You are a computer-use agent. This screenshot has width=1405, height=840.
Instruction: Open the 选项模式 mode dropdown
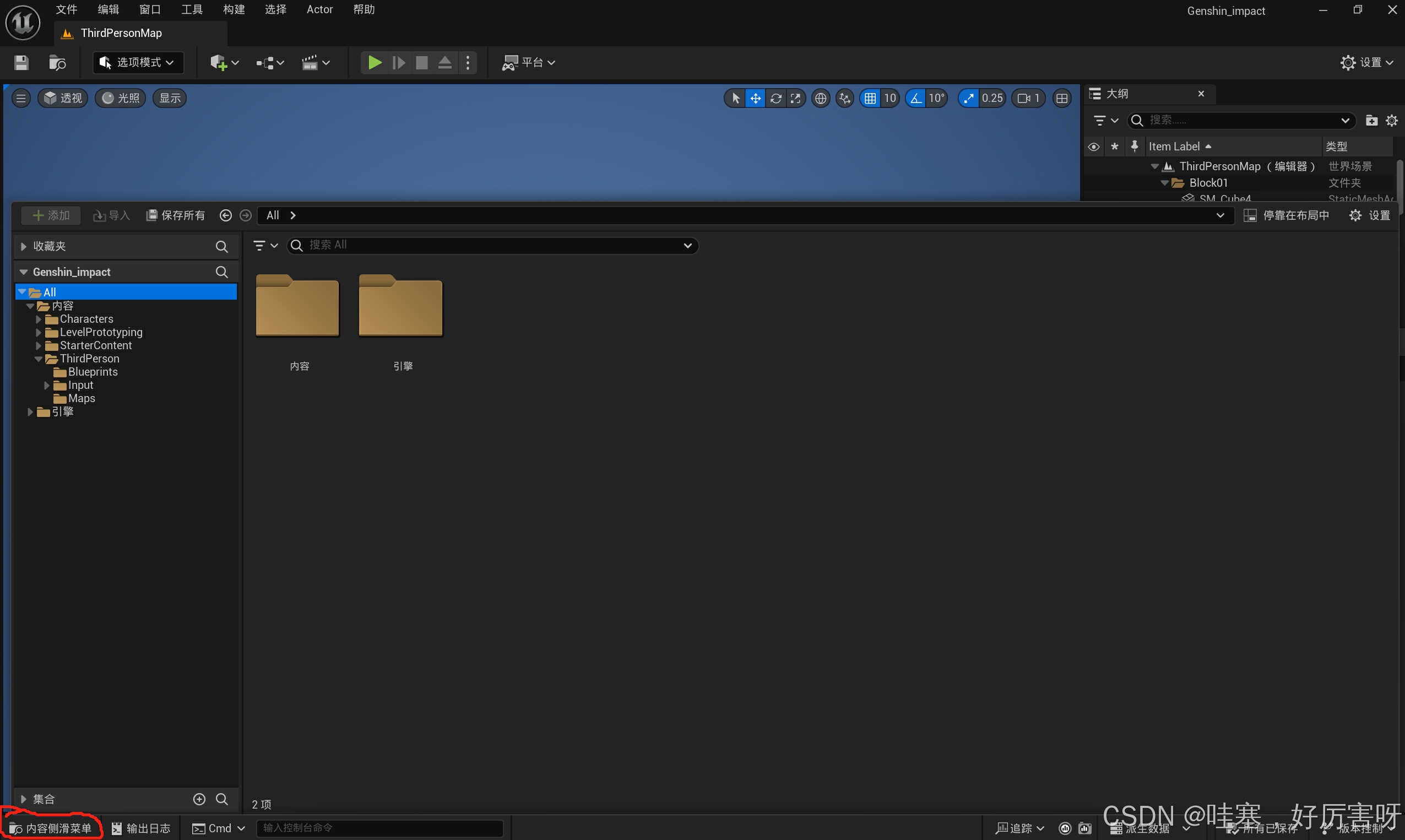coord(138,62)
